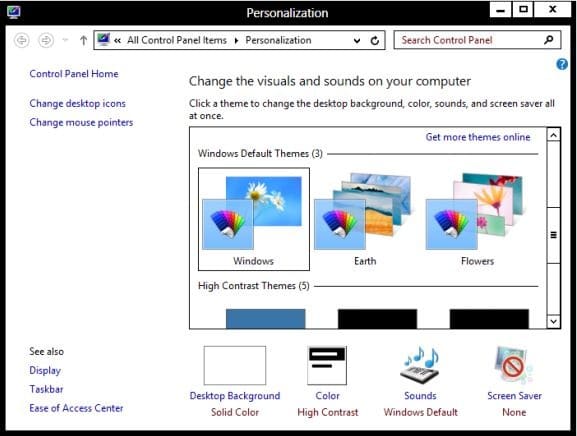This screenshot has width=577, height=436.
Task: Open Help with the question mark icon
Action: point(562,64)
